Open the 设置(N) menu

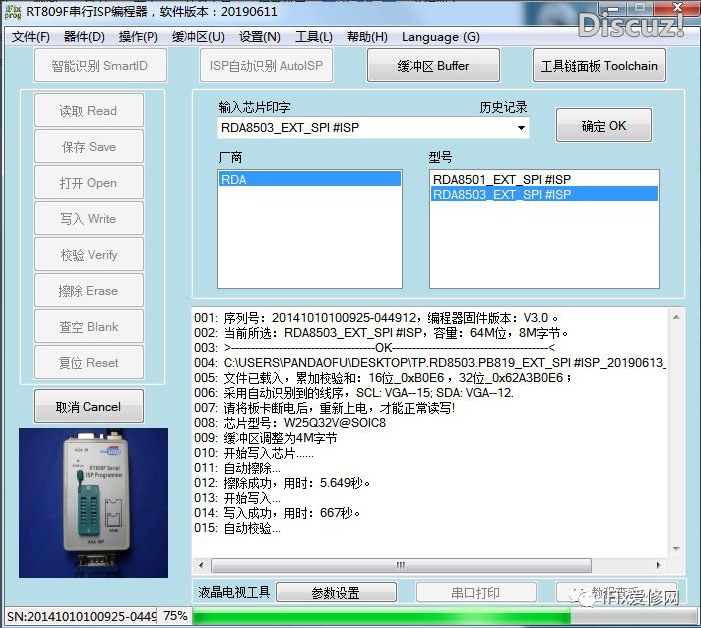[259, 37]
